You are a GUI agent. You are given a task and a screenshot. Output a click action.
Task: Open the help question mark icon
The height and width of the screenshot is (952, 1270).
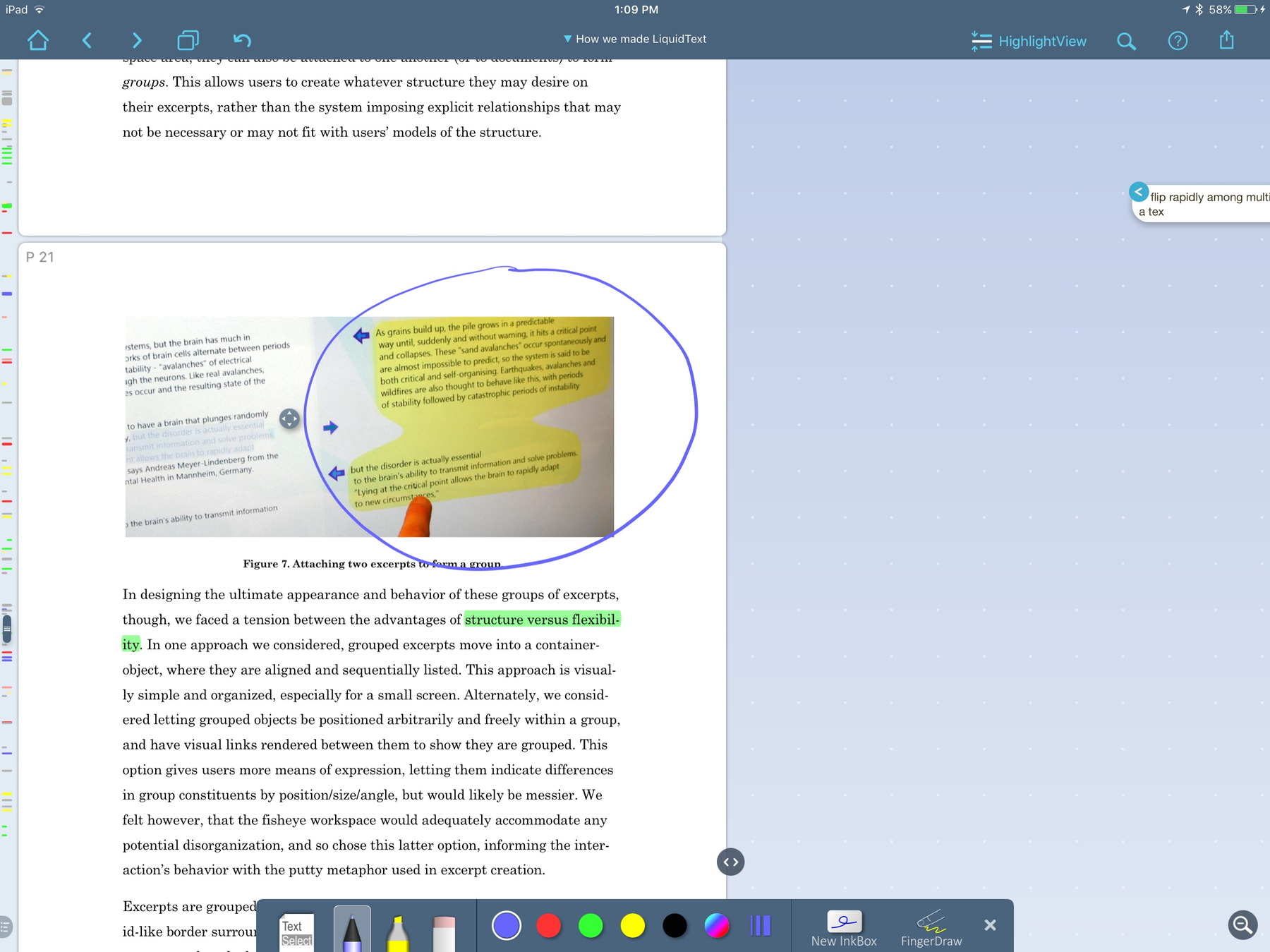pos(1178,41)
